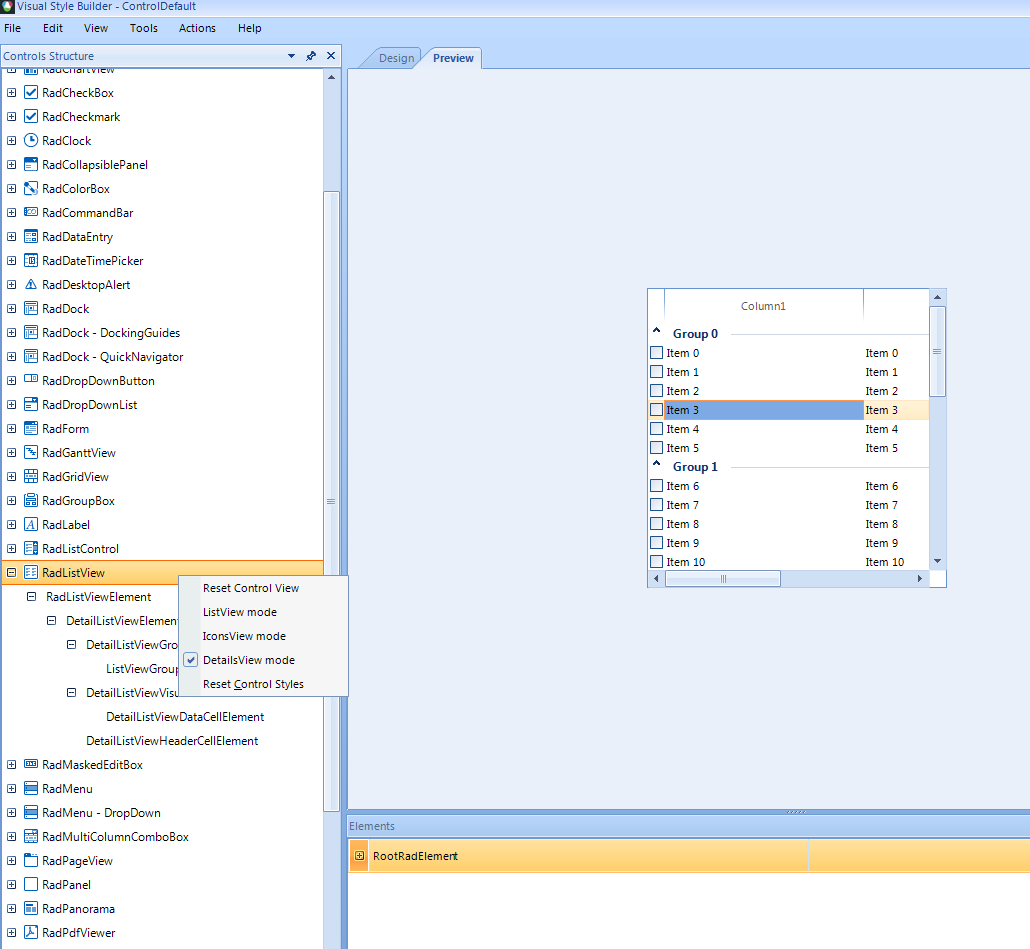Check the Item 4 checkbox
Image resolution: width=1030 pixels, height=949 pixels.
[656, 429]
